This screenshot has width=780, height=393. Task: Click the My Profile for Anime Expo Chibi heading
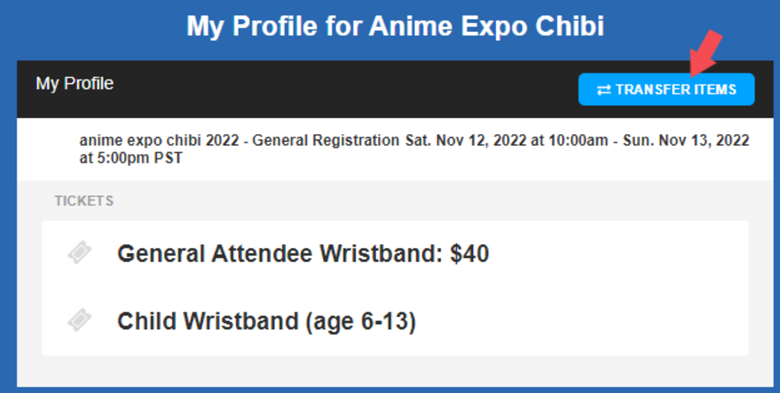(395, 26)
